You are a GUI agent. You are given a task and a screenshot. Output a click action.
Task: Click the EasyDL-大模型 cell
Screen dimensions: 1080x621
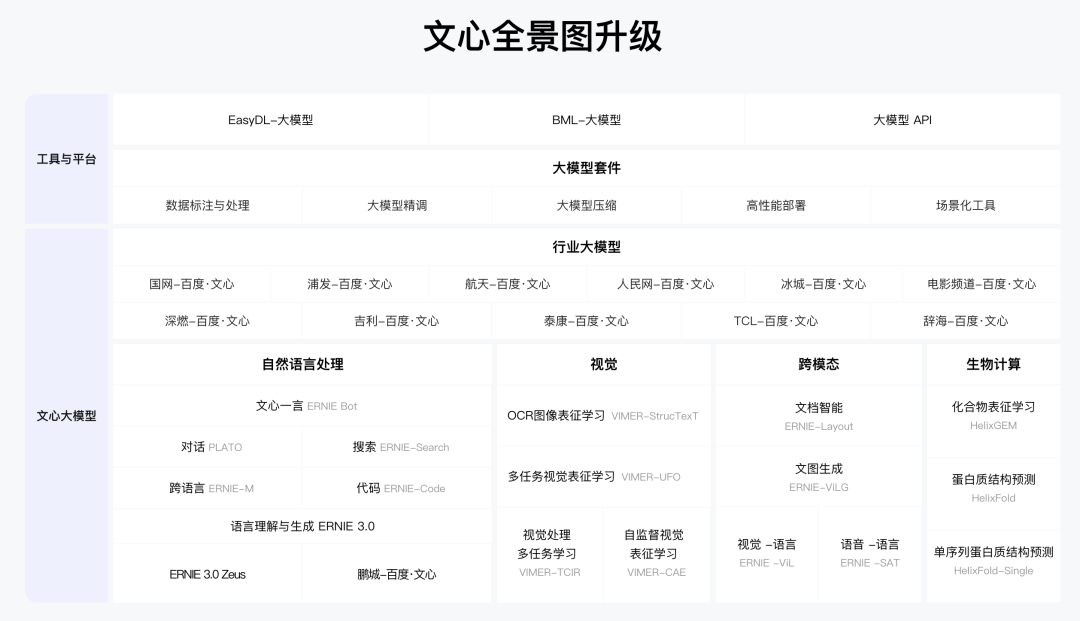pos(271,120)
